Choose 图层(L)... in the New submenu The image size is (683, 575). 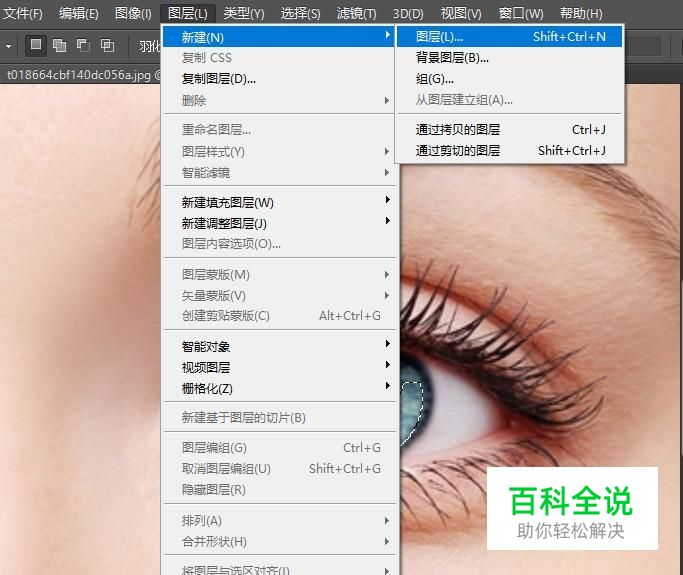tap(509, 37)
